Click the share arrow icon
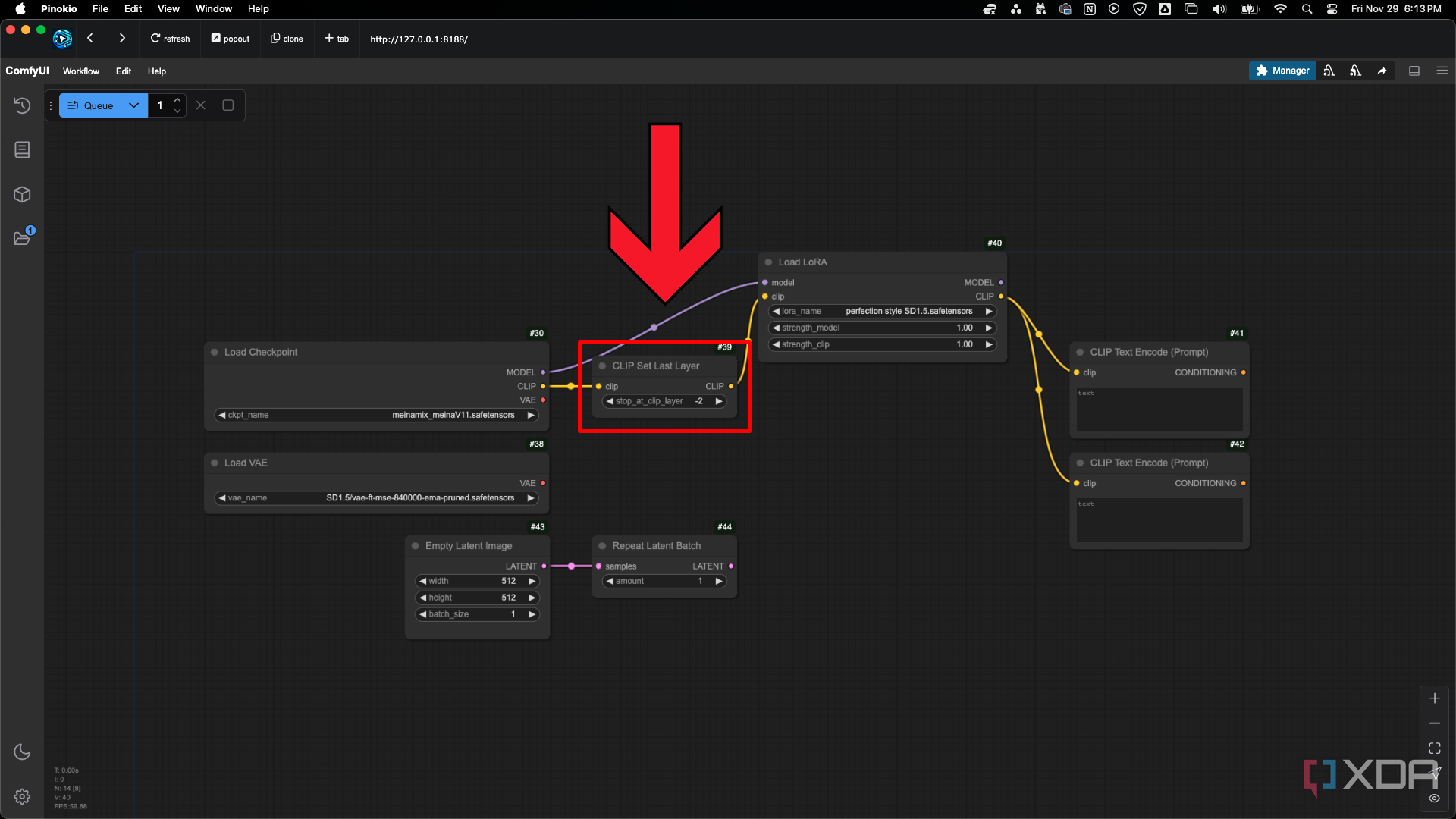The width and height of the screenshot is (1456, 819). 1382,71
